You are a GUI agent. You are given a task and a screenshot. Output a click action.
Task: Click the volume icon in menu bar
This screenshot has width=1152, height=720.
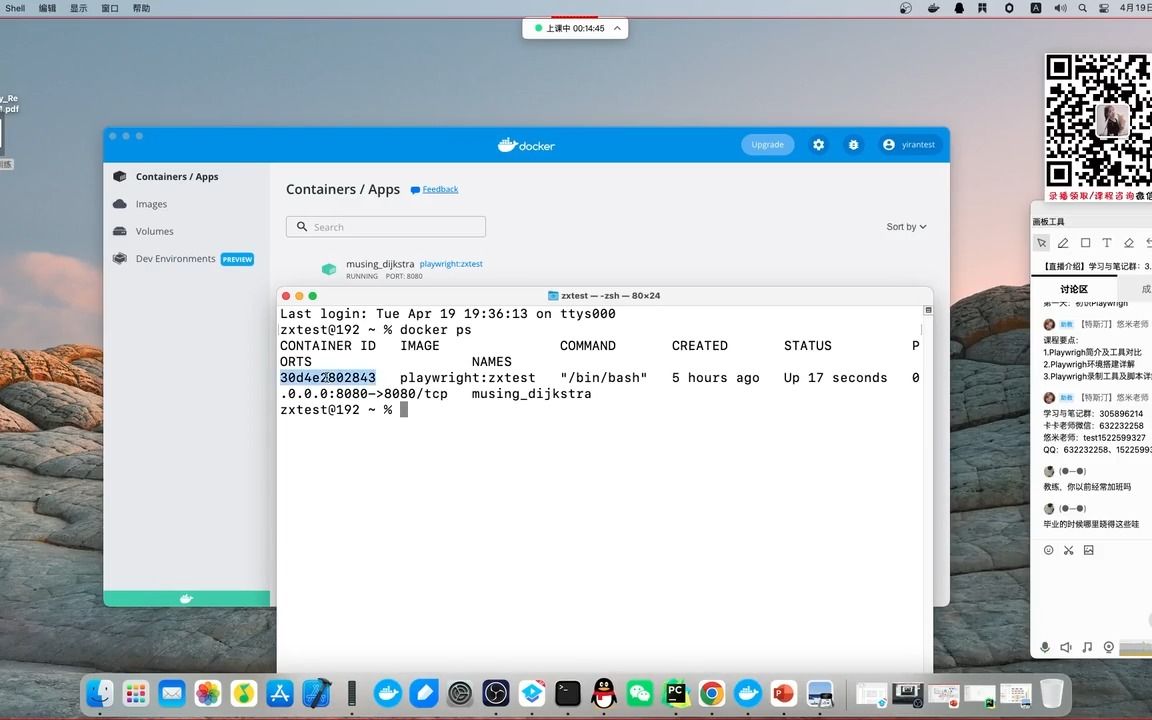coord(1060,8)
